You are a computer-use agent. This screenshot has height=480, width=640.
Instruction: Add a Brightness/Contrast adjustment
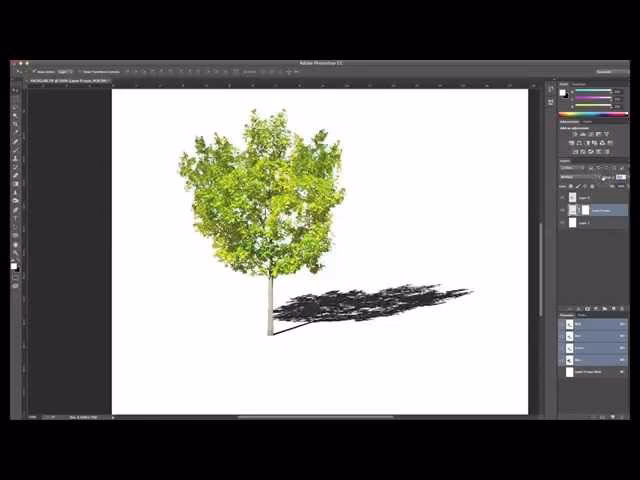[575, 134]
